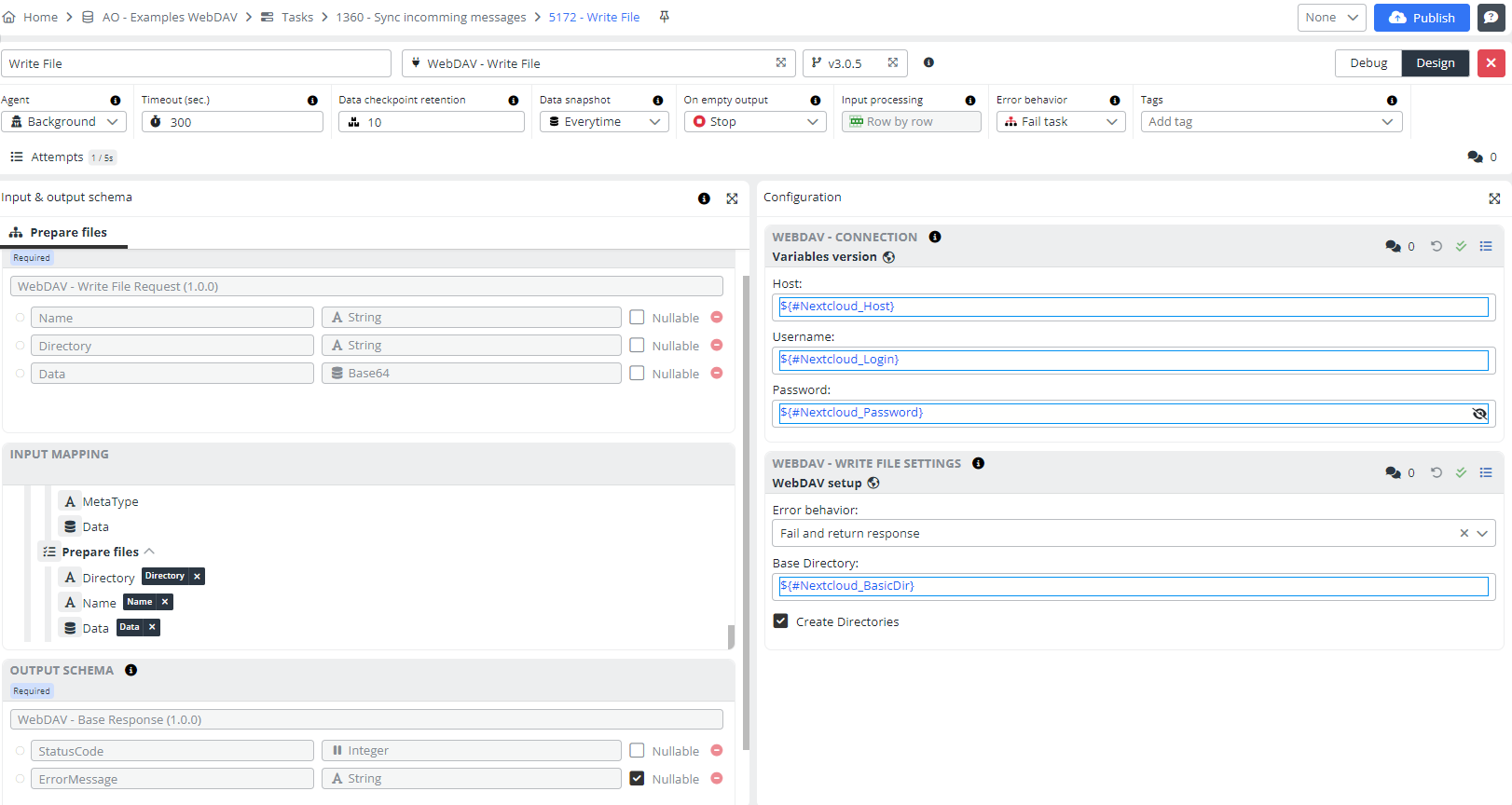Image resolution: width=1512 pixels, height=805 pixels.
Task: Toggle Nullable checkbox for Name field
Action: coord(637,318)
